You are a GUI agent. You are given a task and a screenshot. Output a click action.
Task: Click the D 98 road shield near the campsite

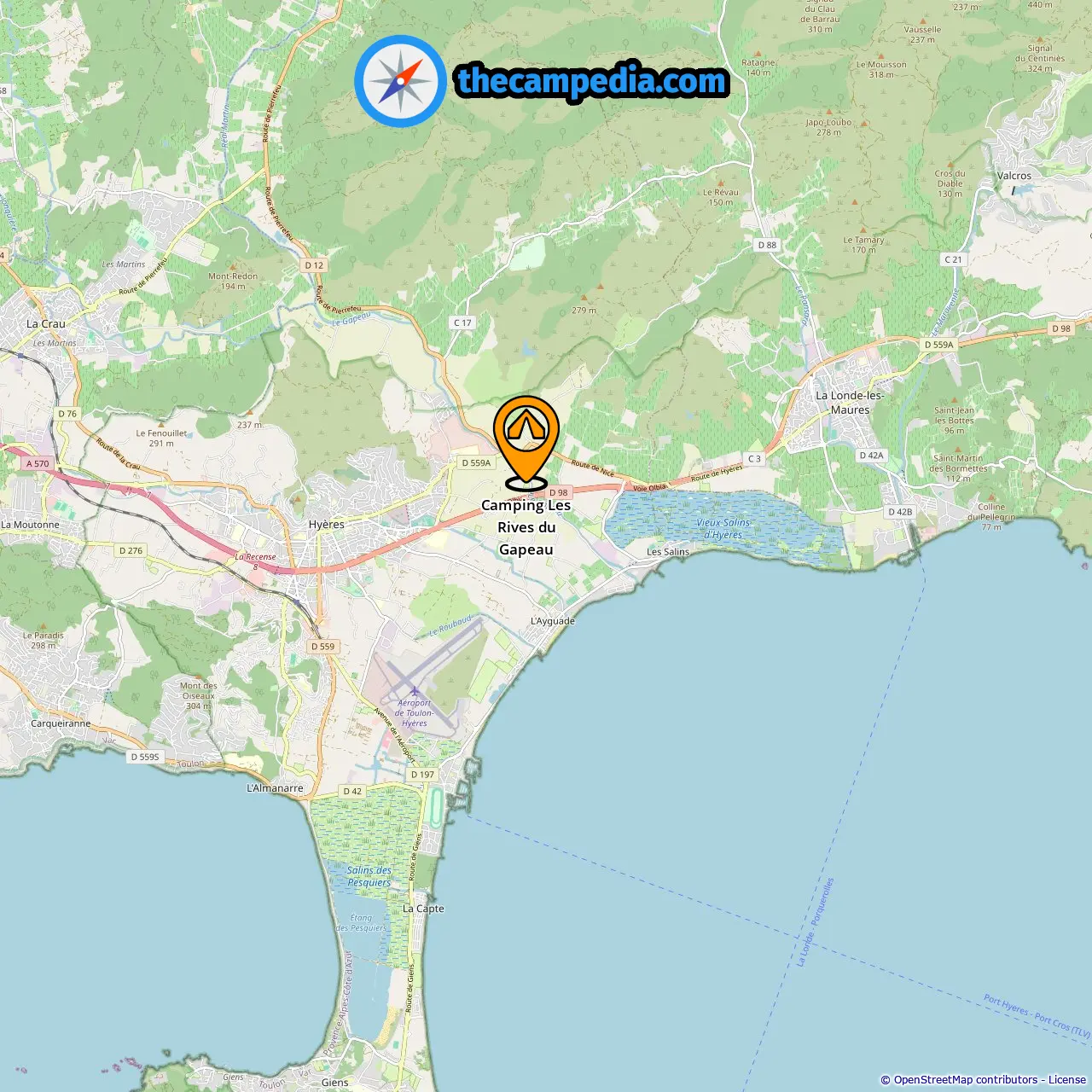(558, 492)
